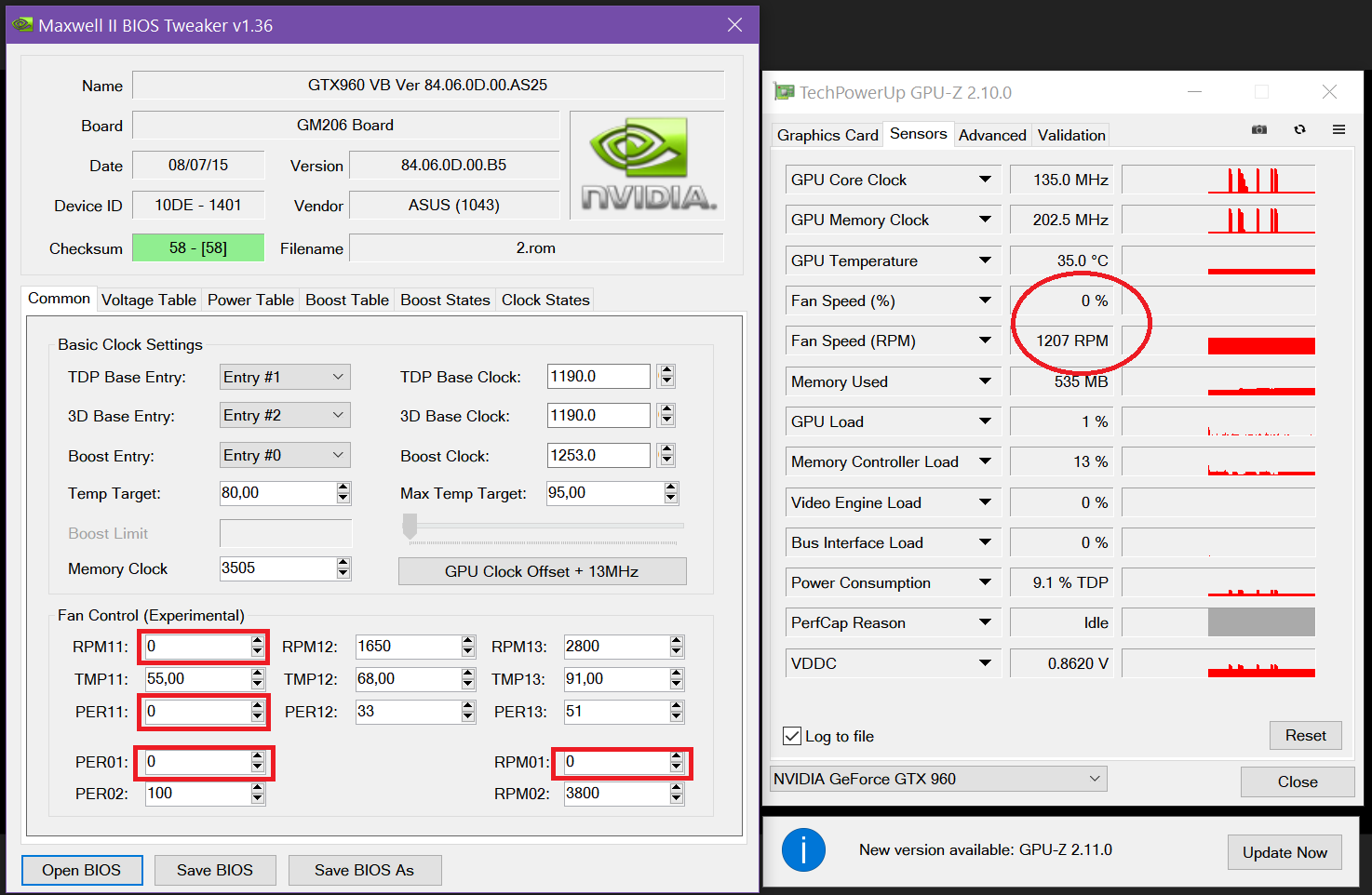Open the GPU-Z hamburger menu
The image size is (1372, 895).
pos(1338,129)
